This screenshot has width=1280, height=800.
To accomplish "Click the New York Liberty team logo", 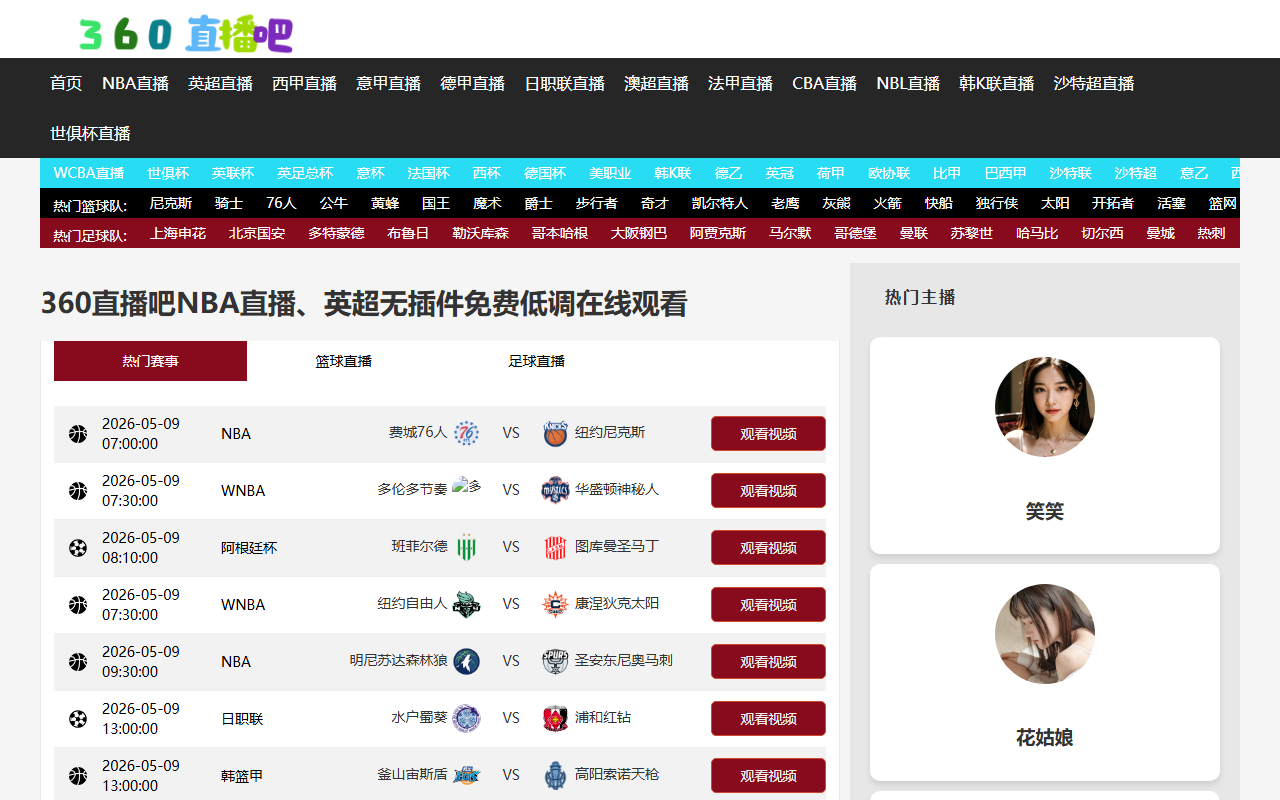I will [466, 604].
